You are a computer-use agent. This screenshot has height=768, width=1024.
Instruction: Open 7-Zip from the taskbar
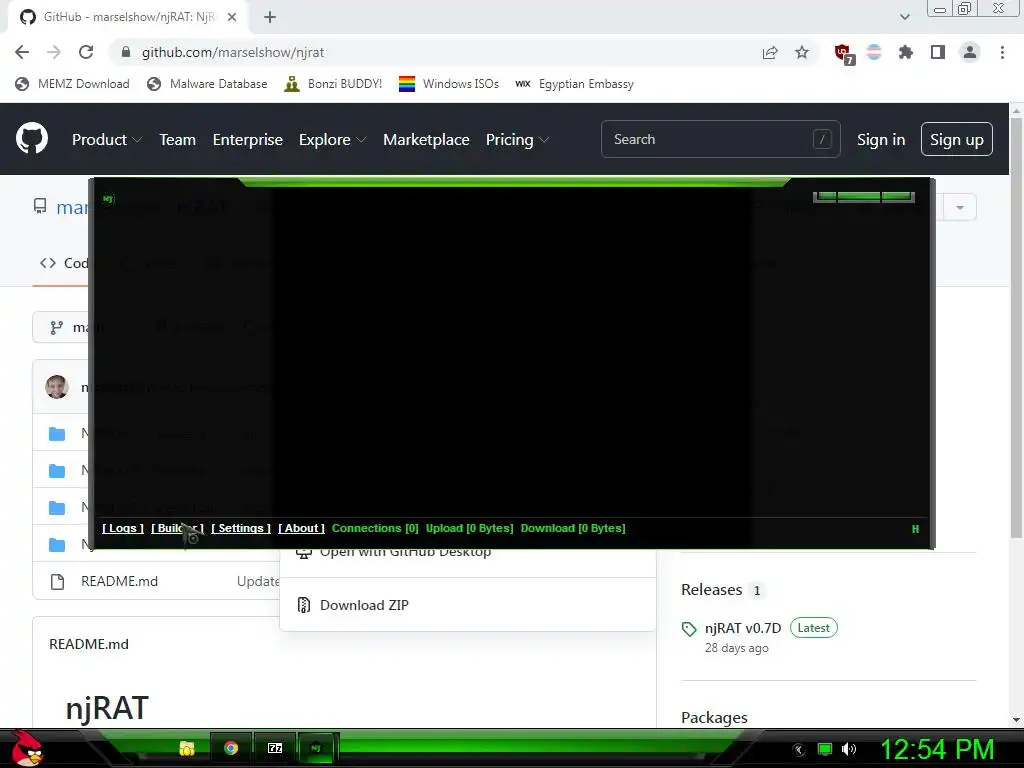click(x=275, y=748)
